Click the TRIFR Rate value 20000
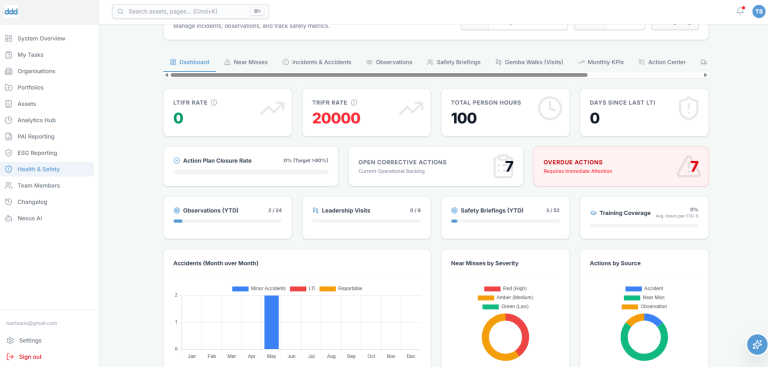The image size is (768, 367). [336, 118]
